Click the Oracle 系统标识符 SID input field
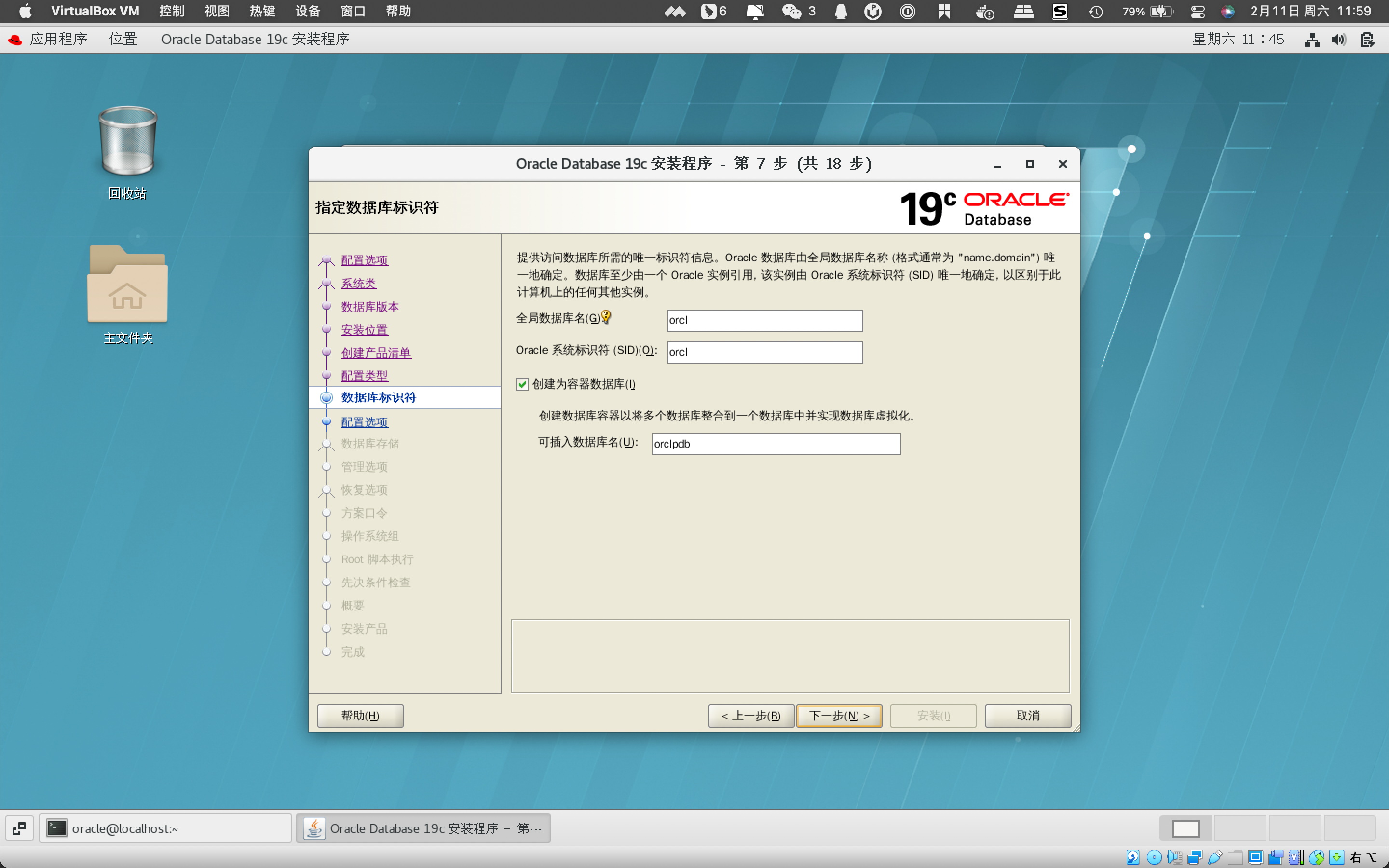Viewport: 1389px width, 868px height. point(764,352)
